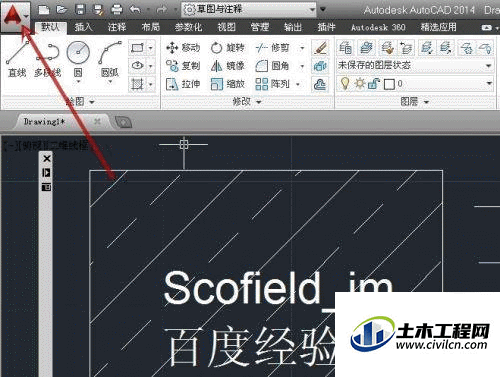500x377 pixels.
Task: Select the Hatch draw tool
Action: point(137,84)
